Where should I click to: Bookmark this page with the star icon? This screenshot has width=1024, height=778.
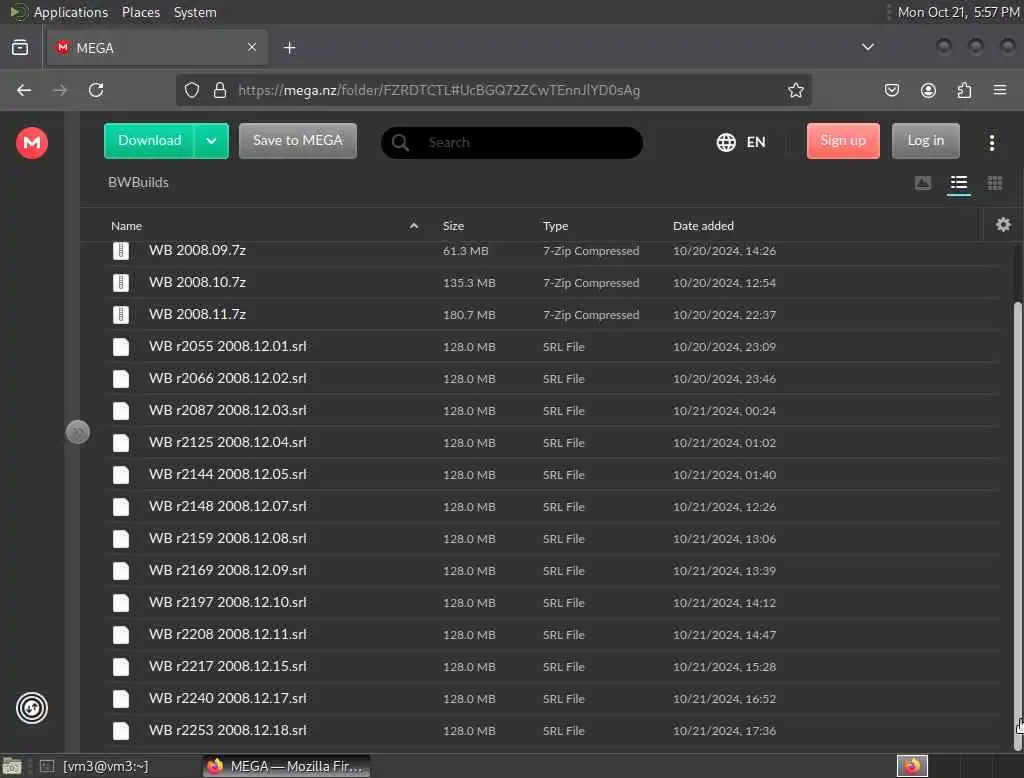pos(795,90)
